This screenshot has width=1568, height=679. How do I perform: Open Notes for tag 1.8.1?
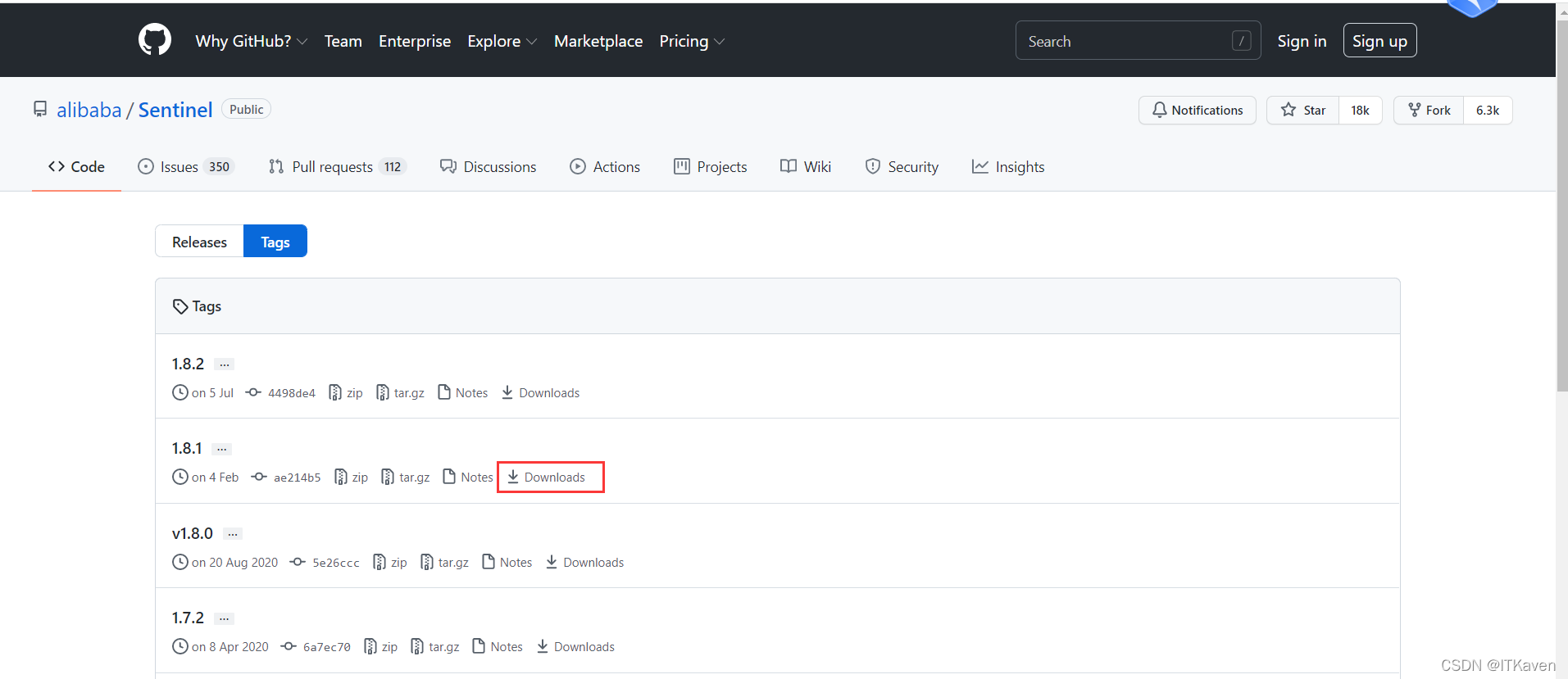point(467,478)
